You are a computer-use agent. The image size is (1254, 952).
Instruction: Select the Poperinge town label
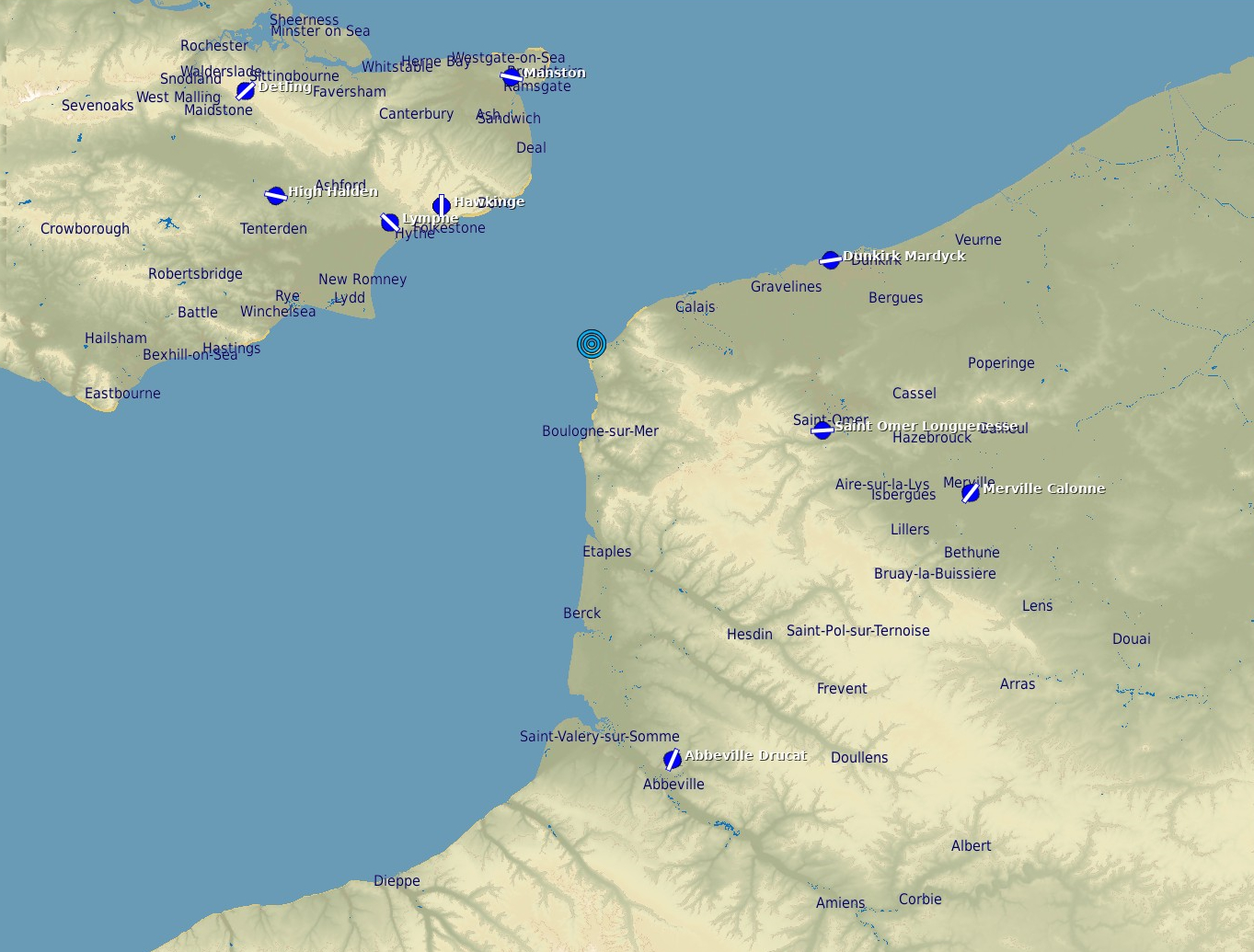click(1001, 363)
